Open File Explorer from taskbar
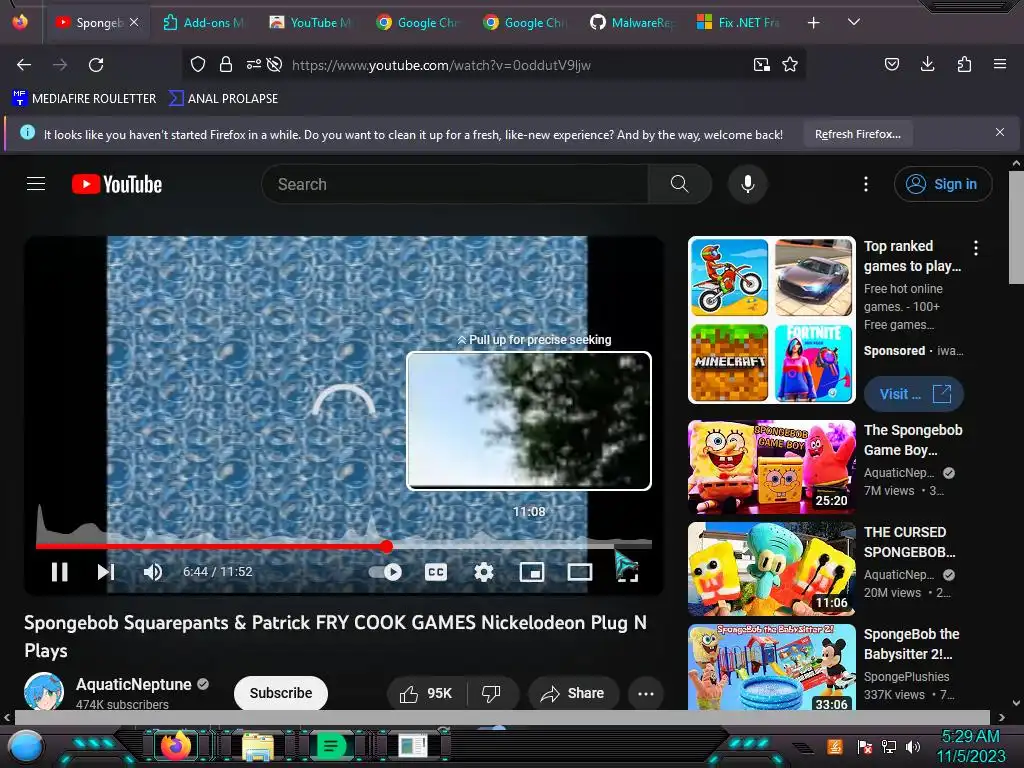 [258, 746]
